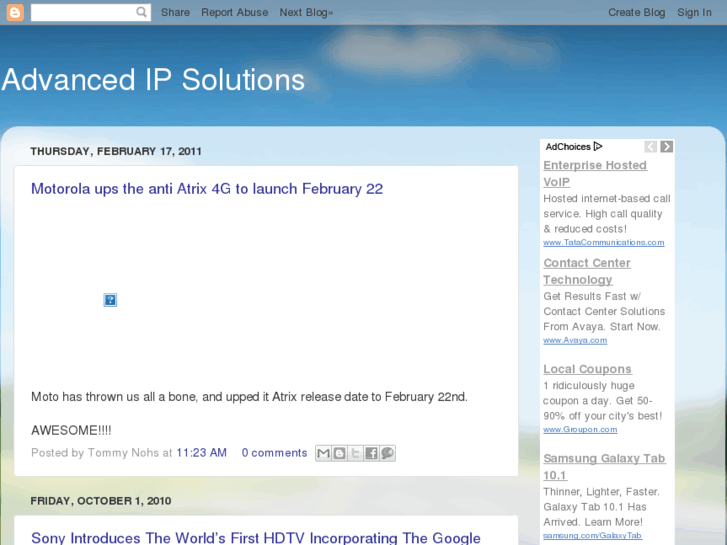Click the broken image placeholder in post
Viewport: 727px width, 545px height.
point(110,300)
